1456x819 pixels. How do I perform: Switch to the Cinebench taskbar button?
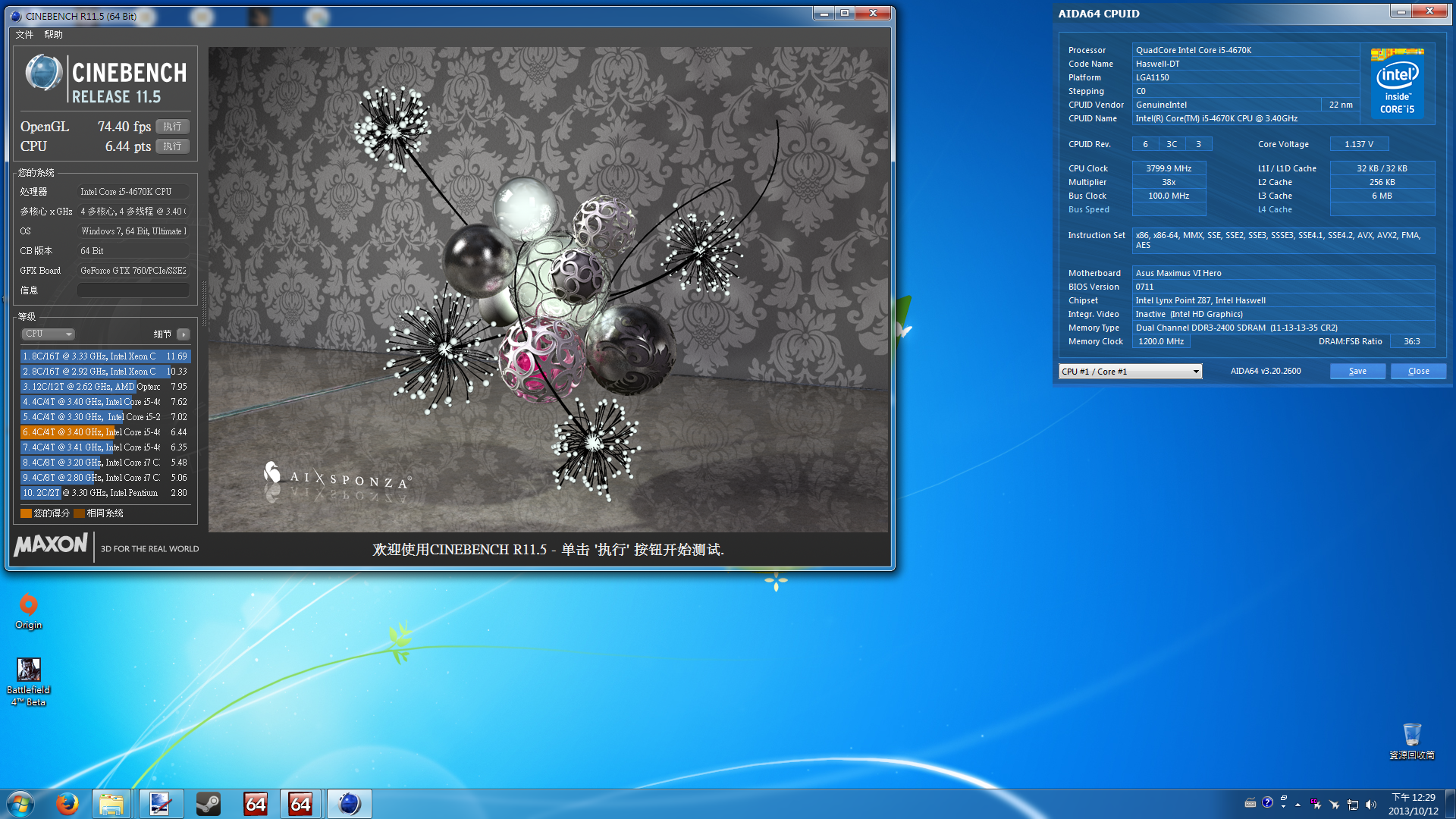tap(349, 804)
